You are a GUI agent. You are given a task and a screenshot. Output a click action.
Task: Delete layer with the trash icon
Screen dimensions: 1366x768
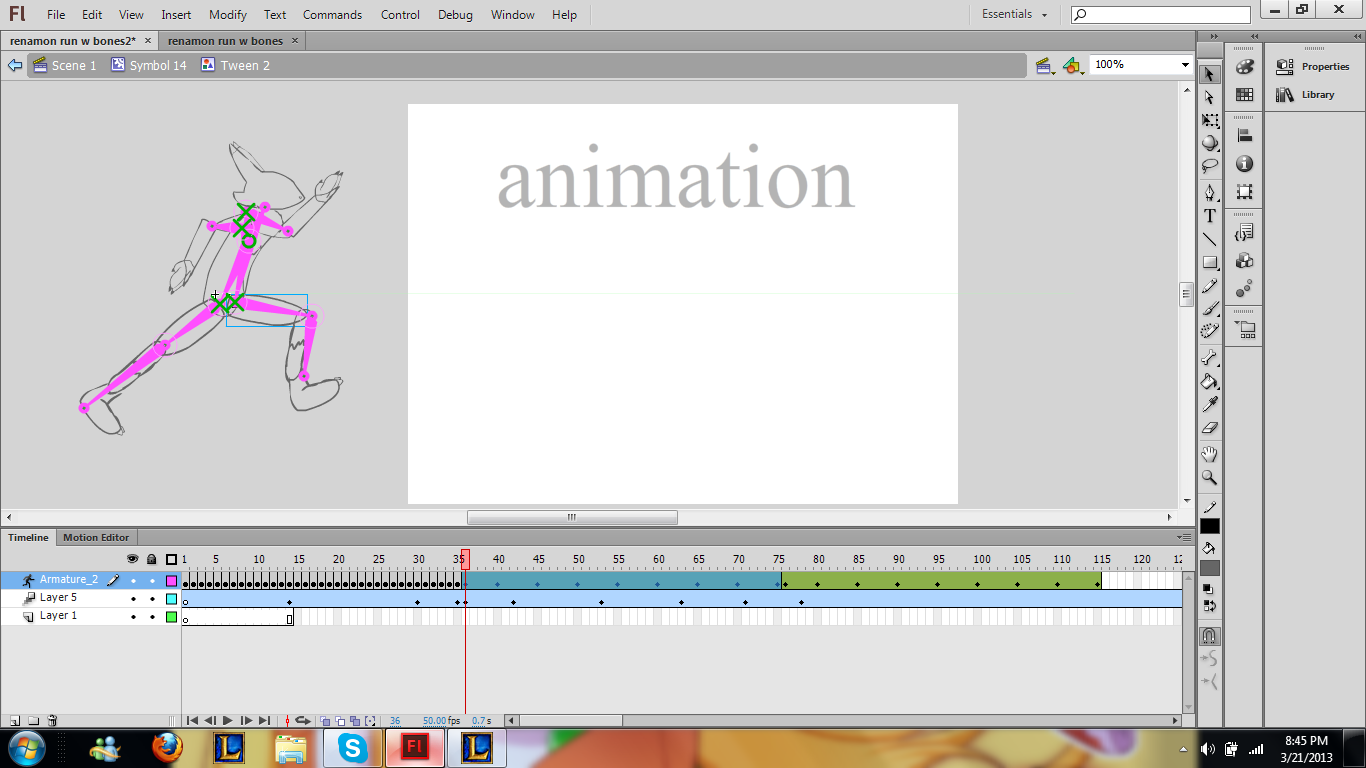[x=52, y=720]
